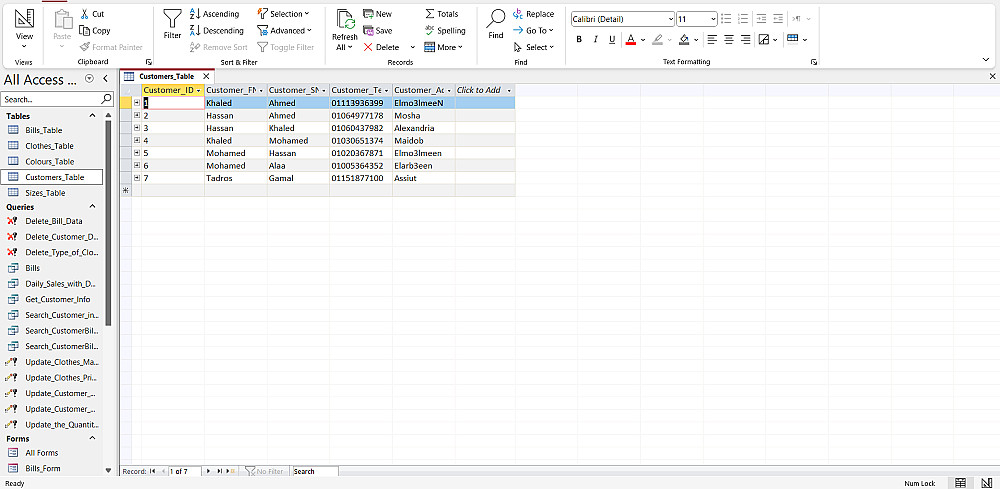Switch to Design View in status bar
The width and height of the screenshot is (1000, 489).
tap(987, 483)
